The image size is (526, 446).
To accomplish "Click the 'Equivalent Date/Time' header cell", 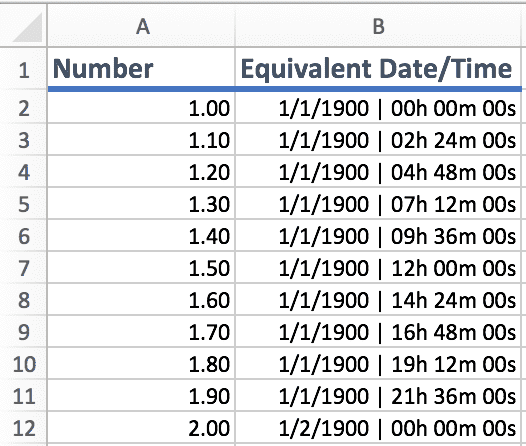I will (378, 69).
